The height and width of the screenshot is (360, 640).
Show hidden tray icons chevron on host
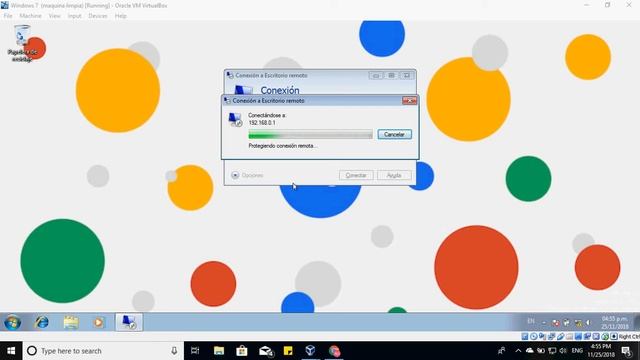pyautogui.click(x=518, y=351)
